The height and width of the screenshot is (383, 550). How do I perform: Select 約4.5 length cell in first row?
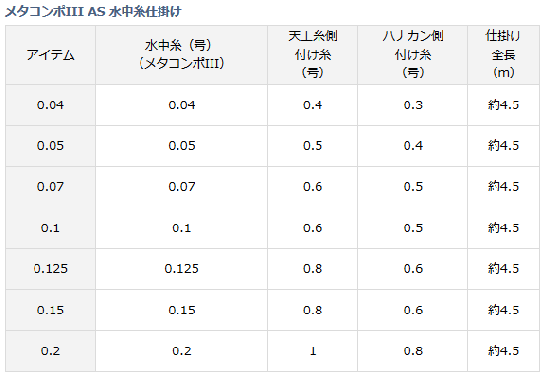(x=503, y=105)
